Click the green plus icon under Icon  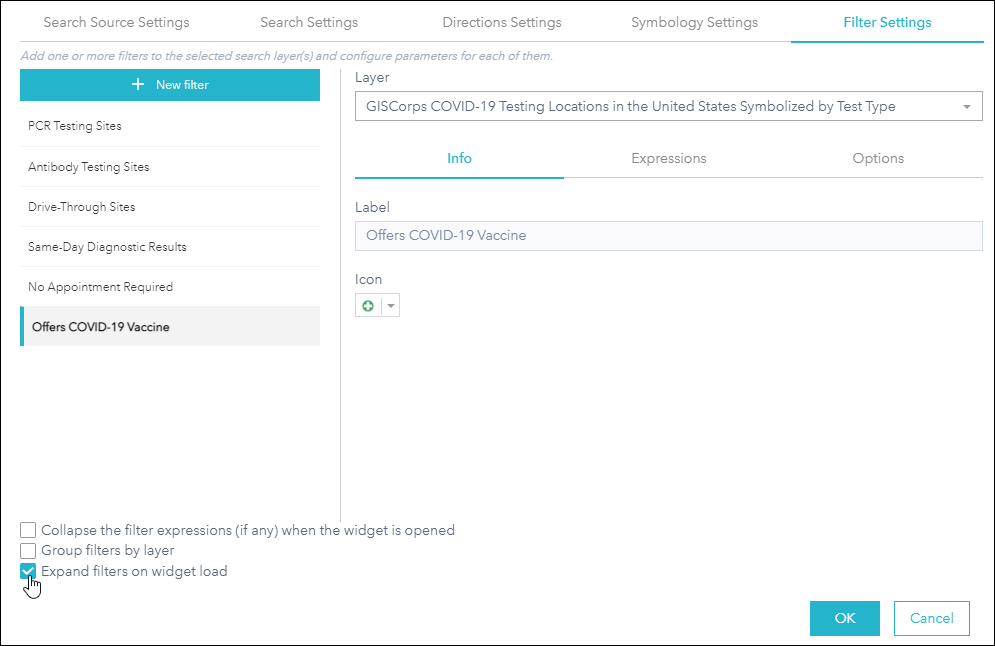tap(368, 306)
